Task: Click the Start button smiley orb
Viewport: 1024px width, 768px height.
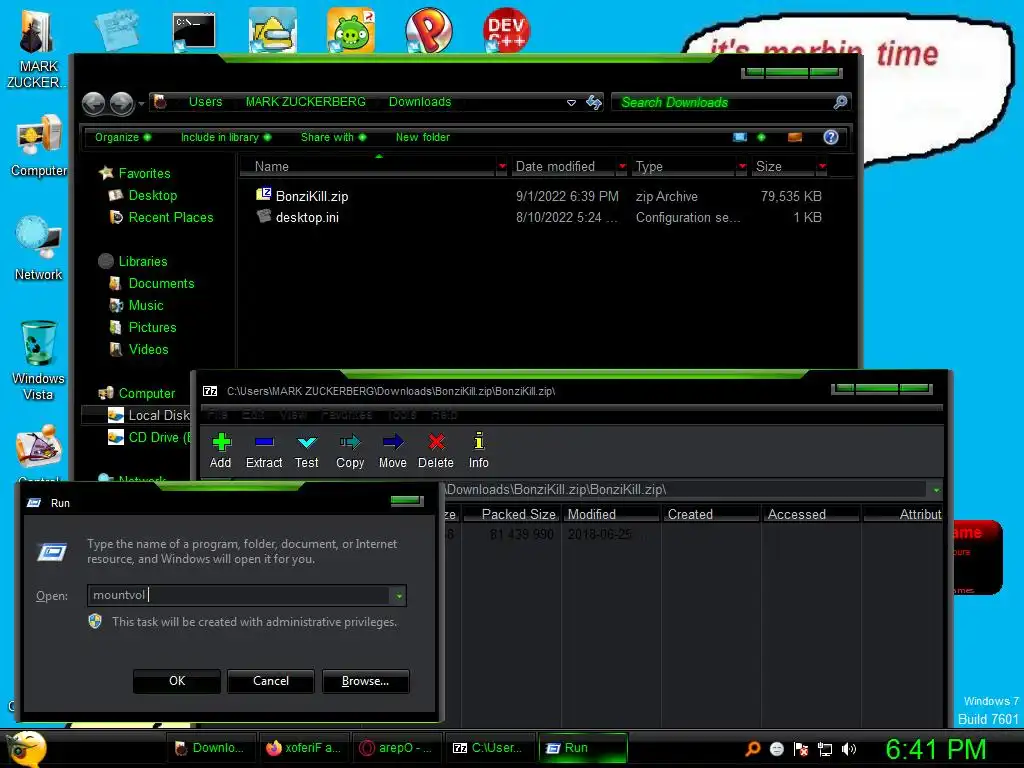Action: coord(26,748)
